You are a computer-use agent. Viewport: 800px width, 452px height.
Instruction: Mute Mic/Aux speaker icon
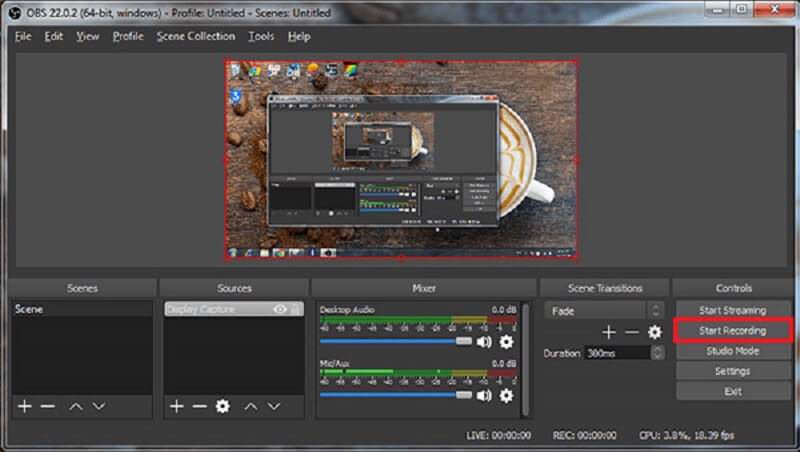(x=484, y=395)
